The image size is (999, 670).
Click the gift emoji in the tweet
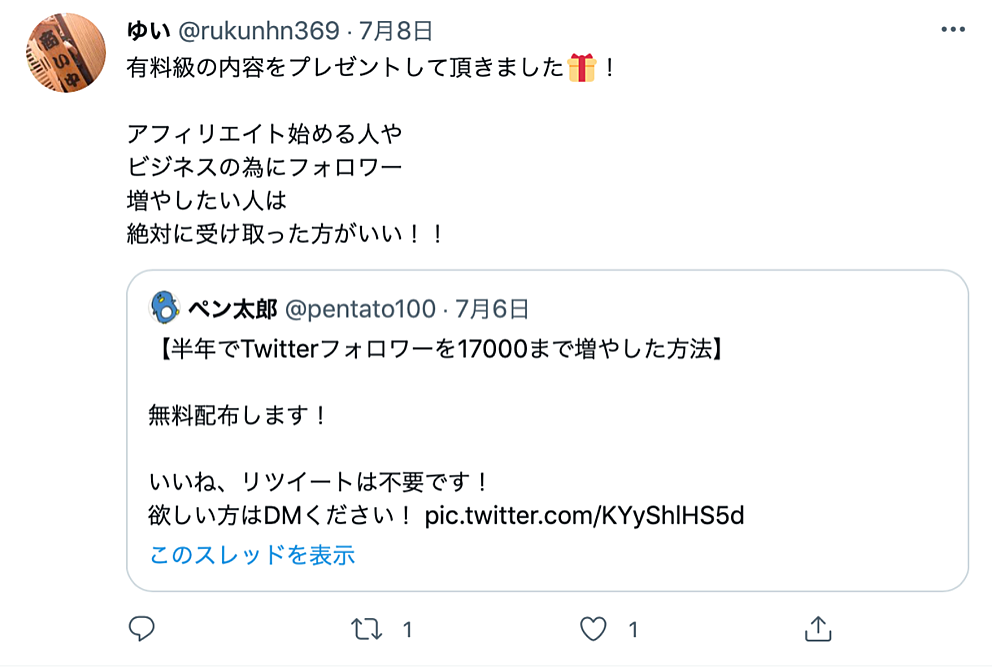pyautogui.click(x=582, y=68)
